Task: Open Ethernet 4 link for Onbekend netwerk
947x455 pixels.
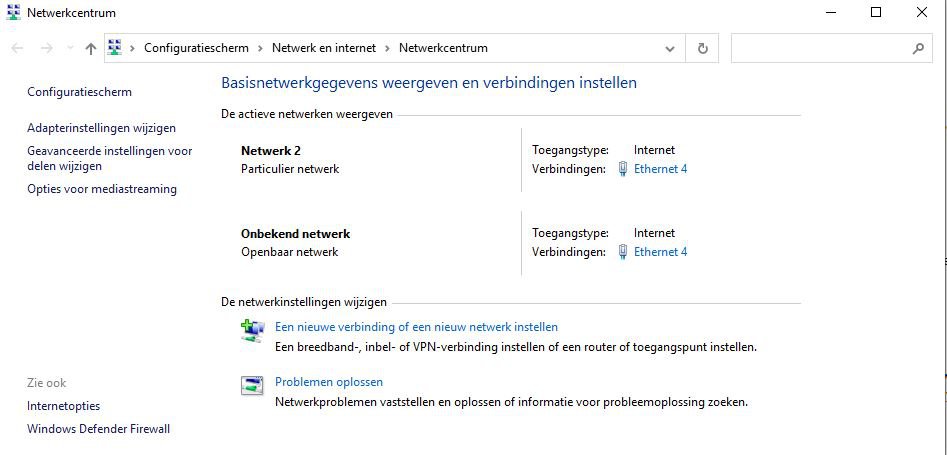Action: tap(660, 252)
